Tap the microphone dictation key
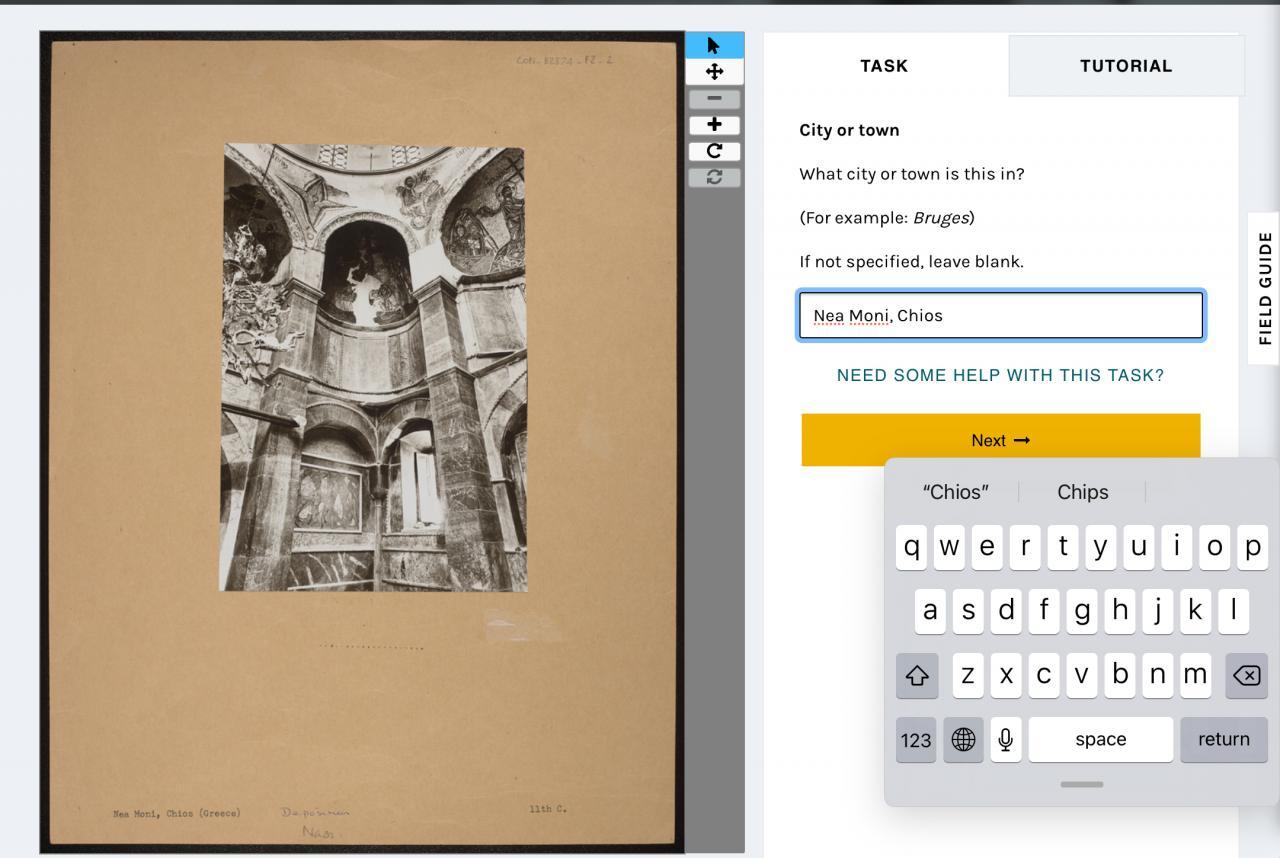This screenshot has height=858, width=1280. pos(1006,740)
